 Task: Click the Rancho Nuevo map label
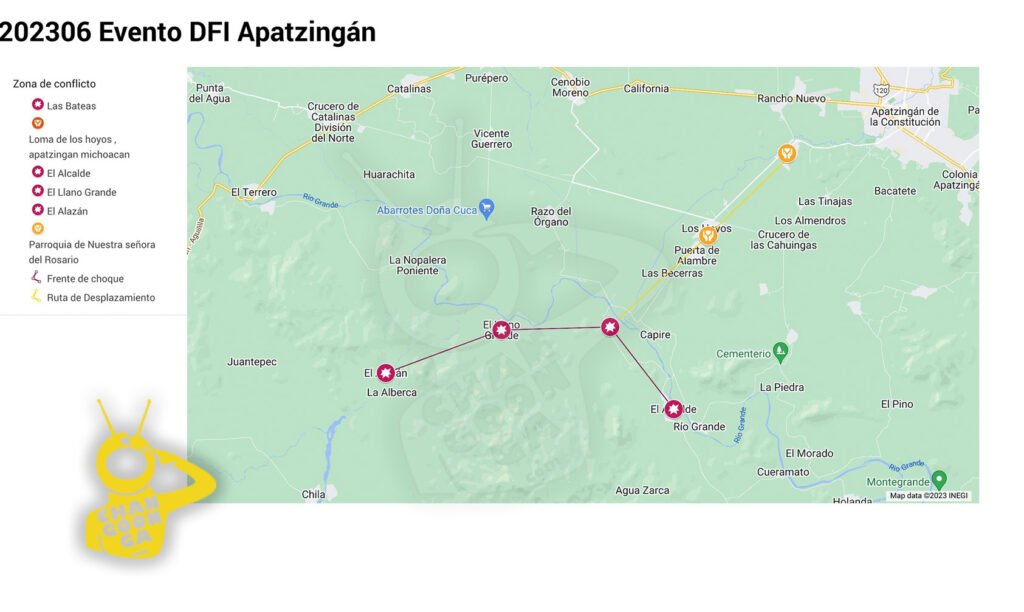[791, 99]
